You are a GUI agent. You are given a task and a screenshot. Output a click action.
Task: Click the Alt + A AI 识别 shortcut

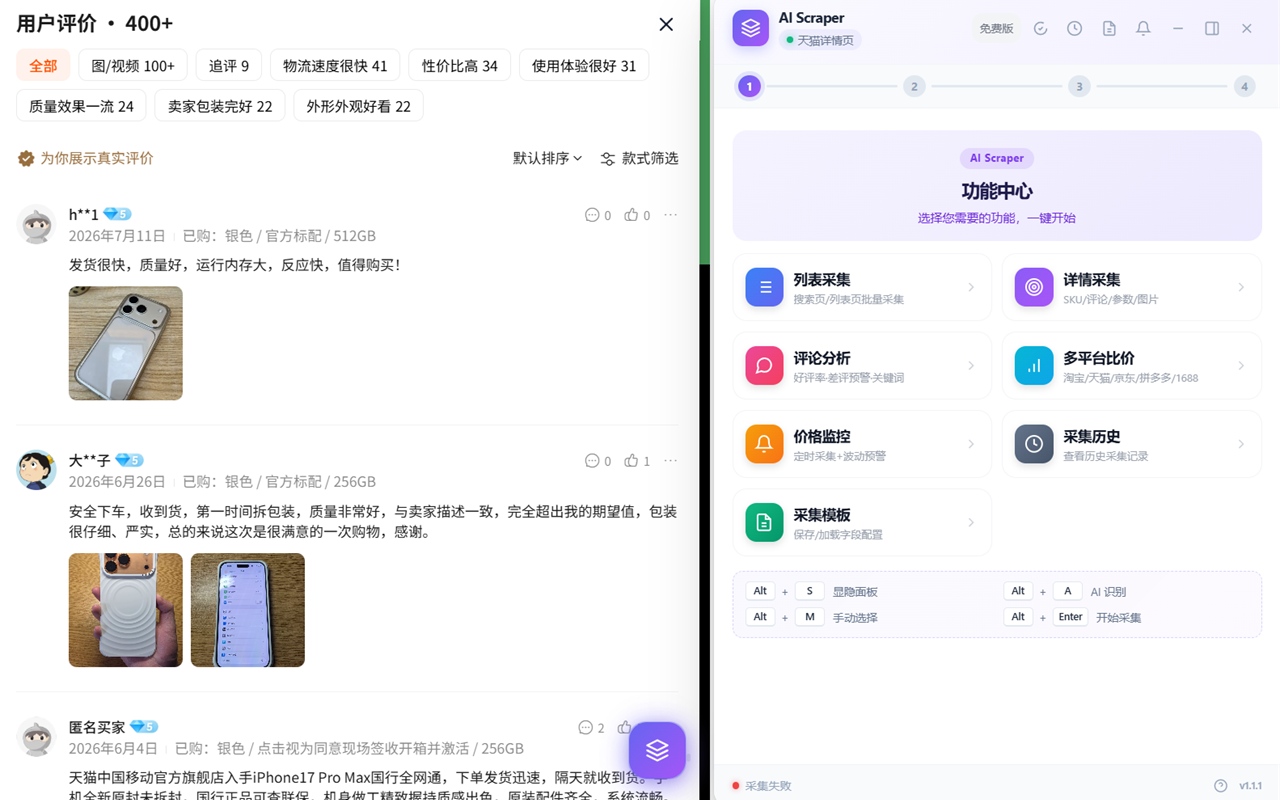click(1065, 591)
